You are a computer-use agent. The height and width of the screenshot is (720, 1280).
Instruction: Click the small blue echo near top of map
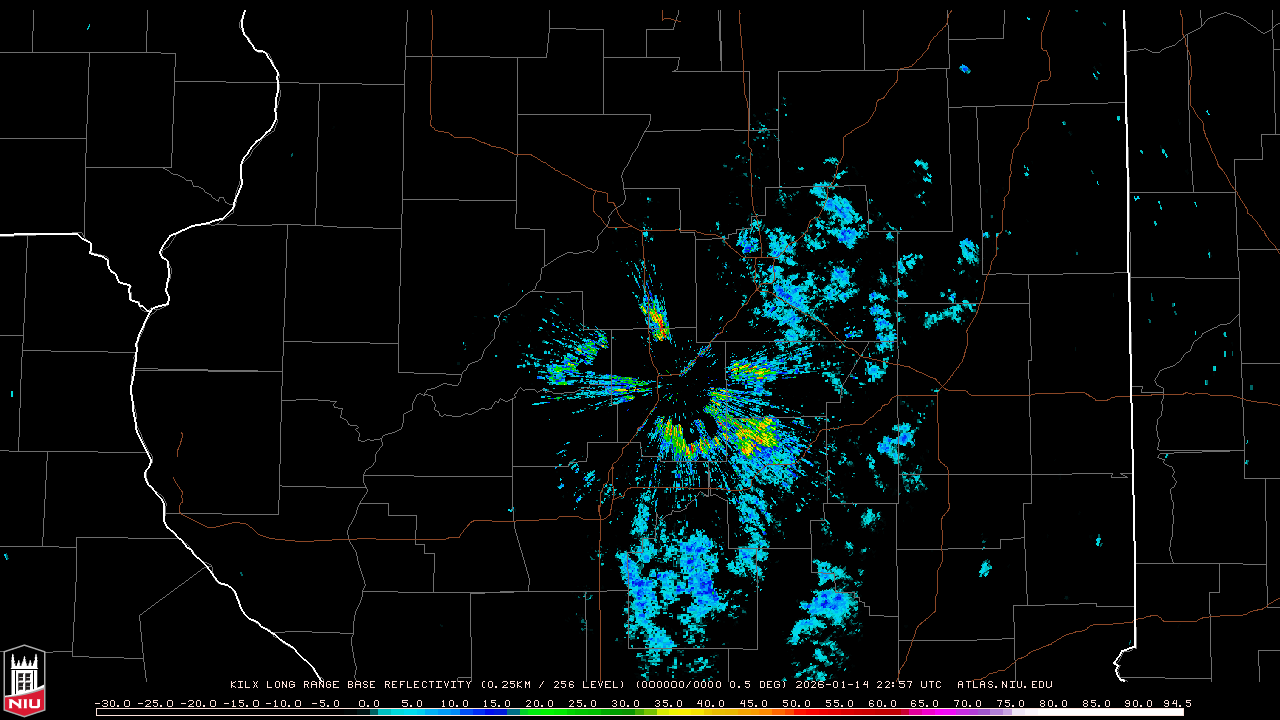click(964, 69)
